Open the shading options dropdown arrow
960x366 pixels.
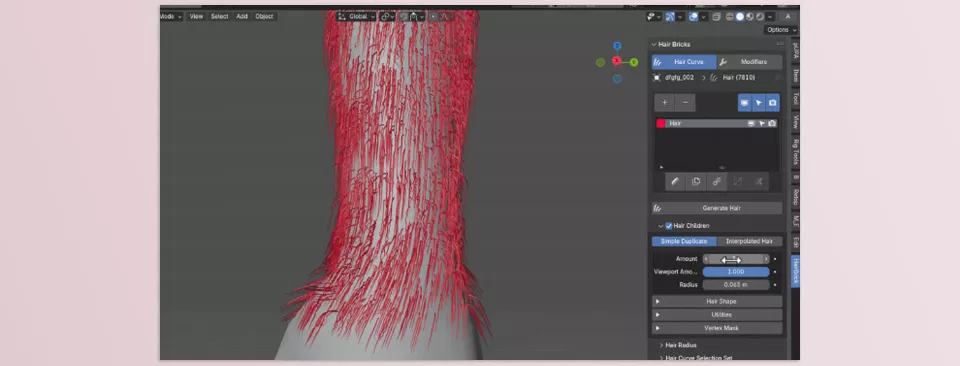[x=770, y=17]
